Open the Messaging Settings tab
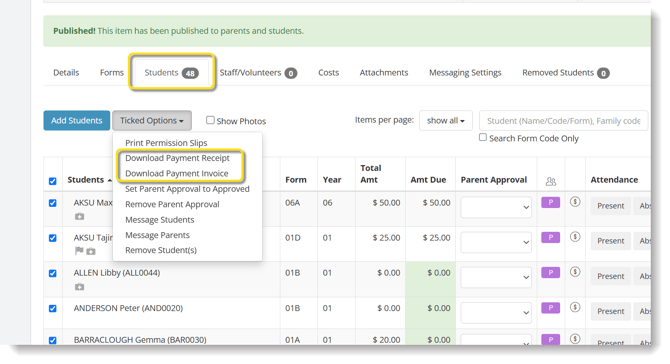The width and height of the screenshot is (670, 364). tap(465, 73)
